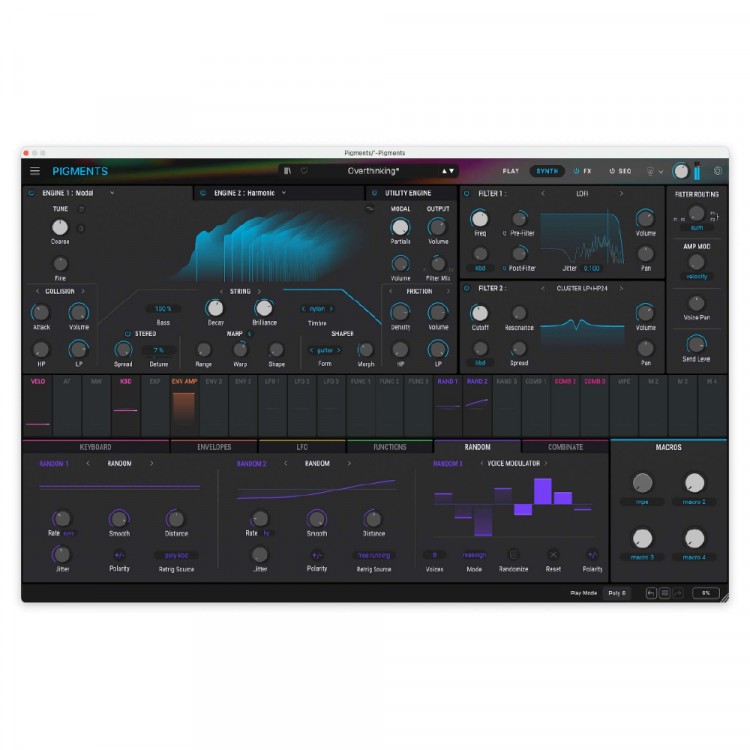Toggle Utility Engine power button

(x=375, y=193)
